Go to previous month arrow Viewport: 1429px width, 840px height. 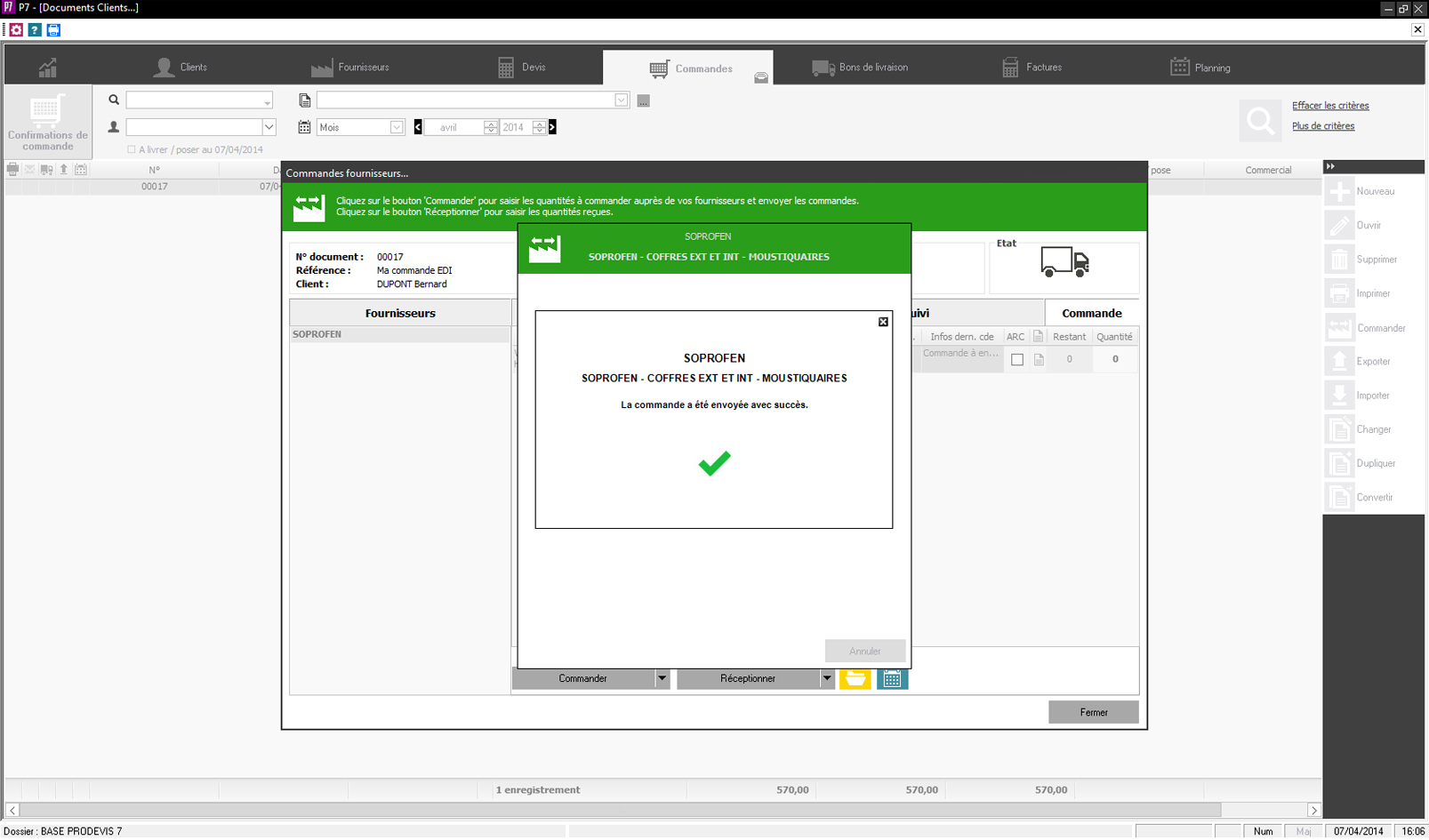[418, 127]
